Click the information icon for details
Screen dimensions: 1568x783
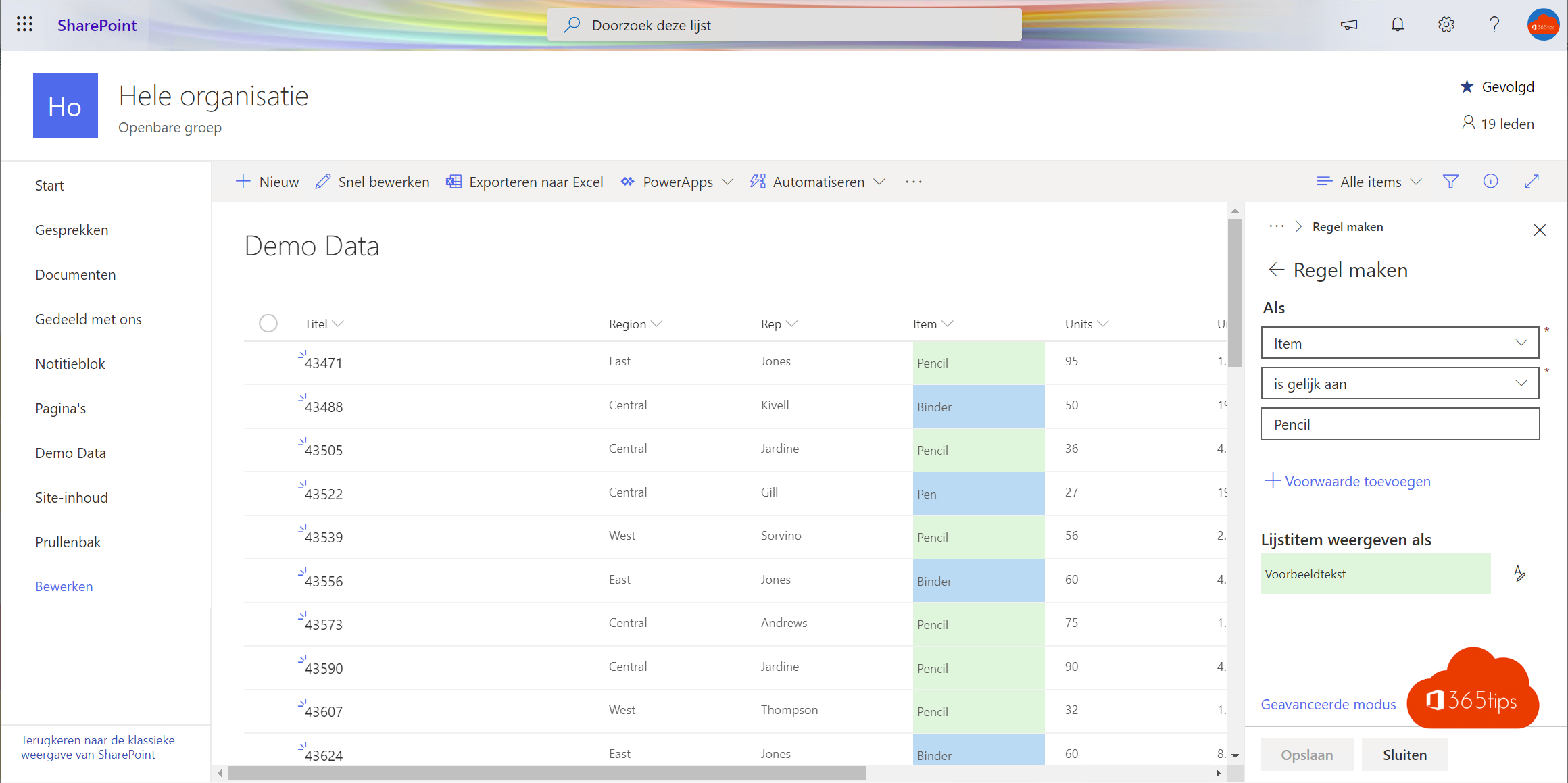click(x=1491, y=182)
